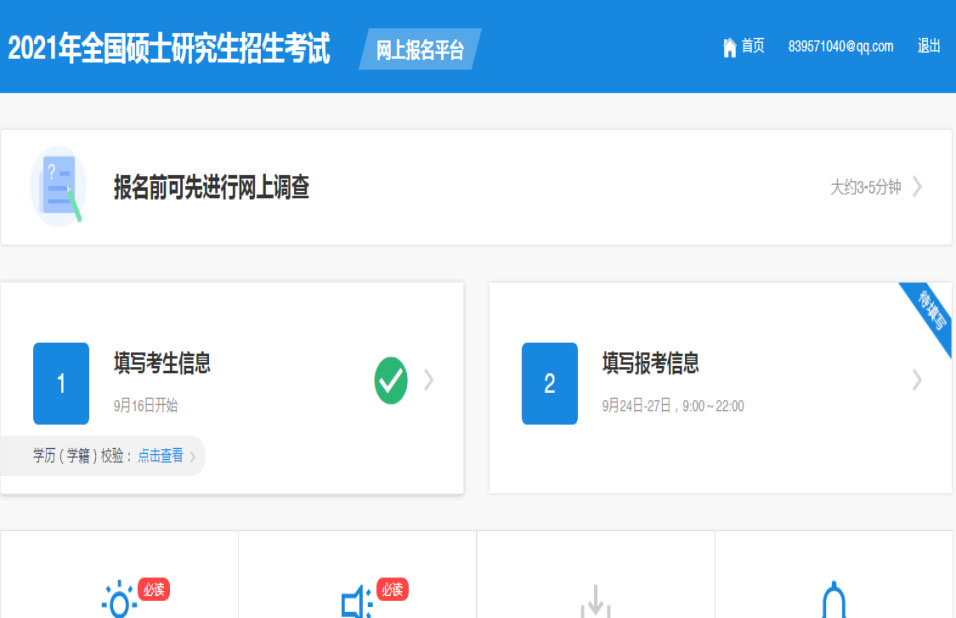This screenshot has width=956, height=618.
Task: Expand the chevron in 填写考生信息 card
Action: [429, 380]
